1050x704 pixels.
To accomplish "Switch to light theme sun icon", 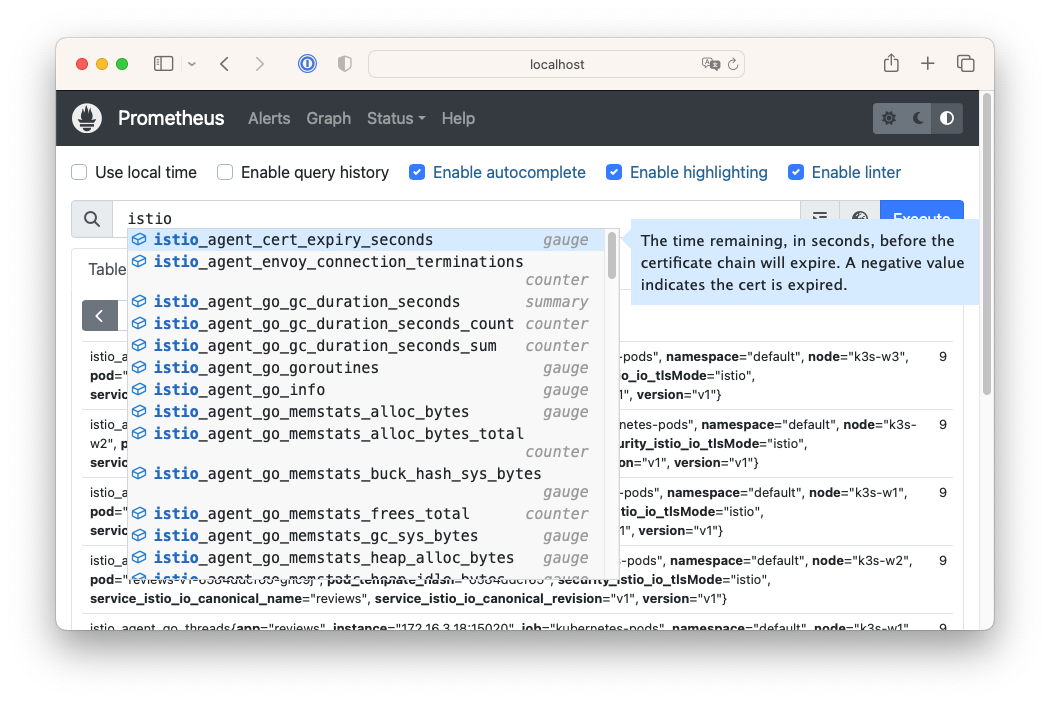I will tap(889, 119).
